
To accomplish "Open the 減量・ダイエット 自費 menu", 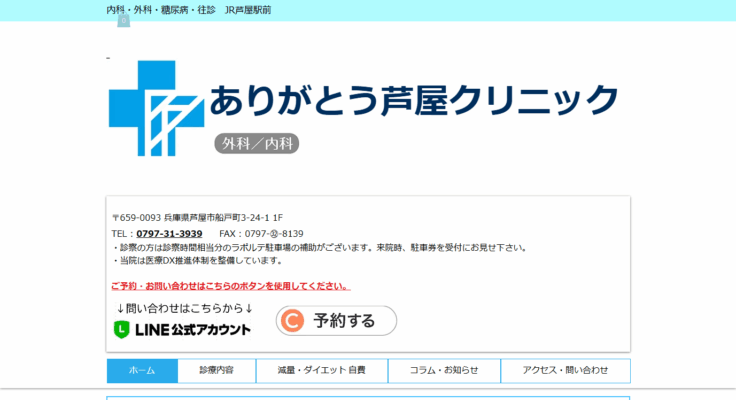I will click(x=322, y=371).
